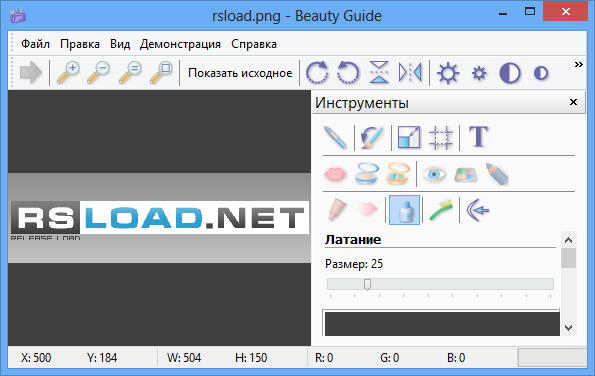
Task: Decrease contrast with the small half-circle icon
Action: point(541,73)
